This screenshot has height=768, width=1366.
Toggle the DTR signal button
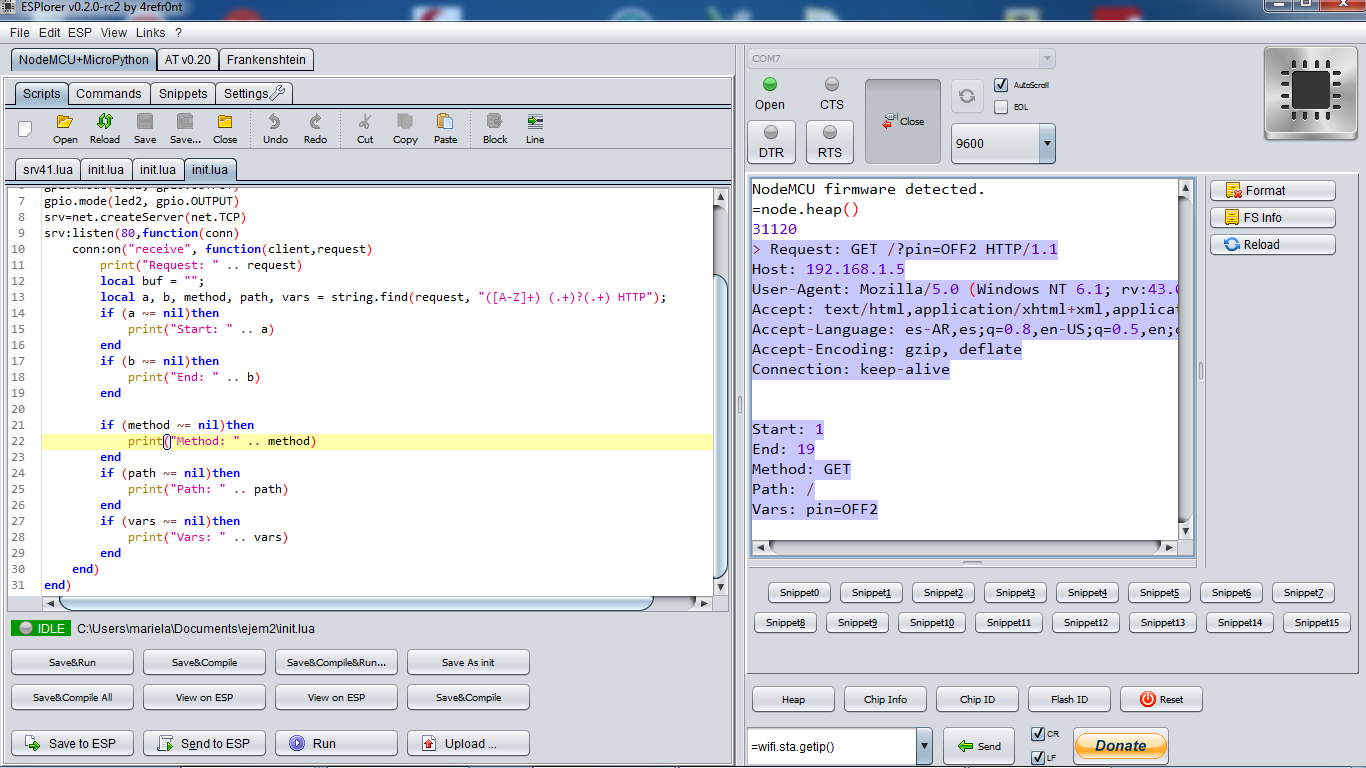tap(771, 141)
